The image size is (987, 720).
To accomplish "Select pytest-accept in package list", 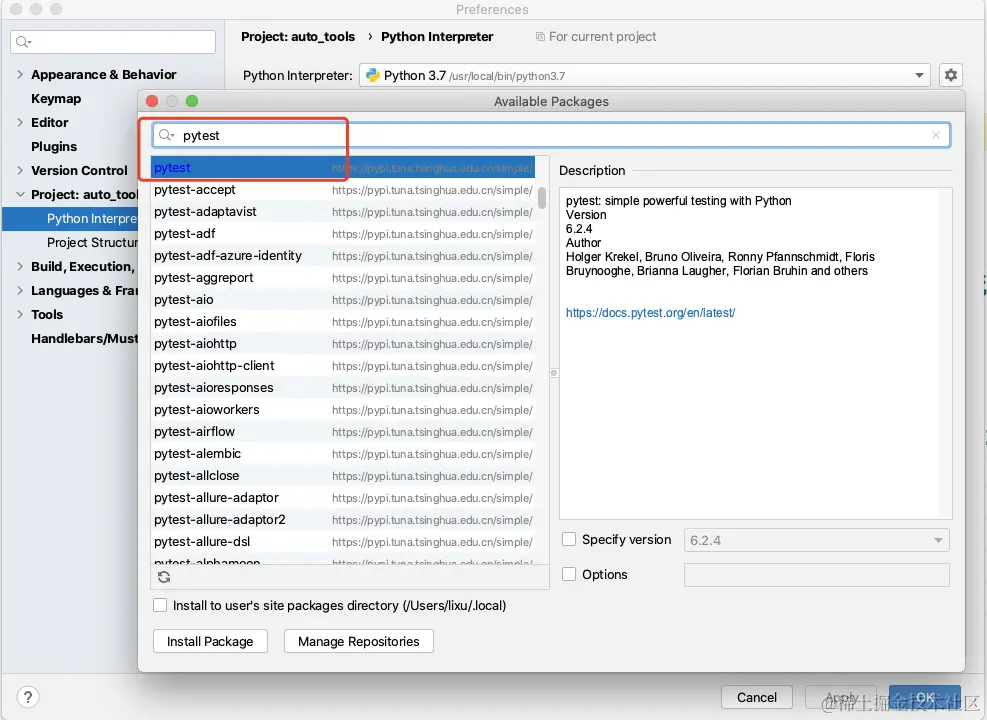I will click(x=343, y=190).
